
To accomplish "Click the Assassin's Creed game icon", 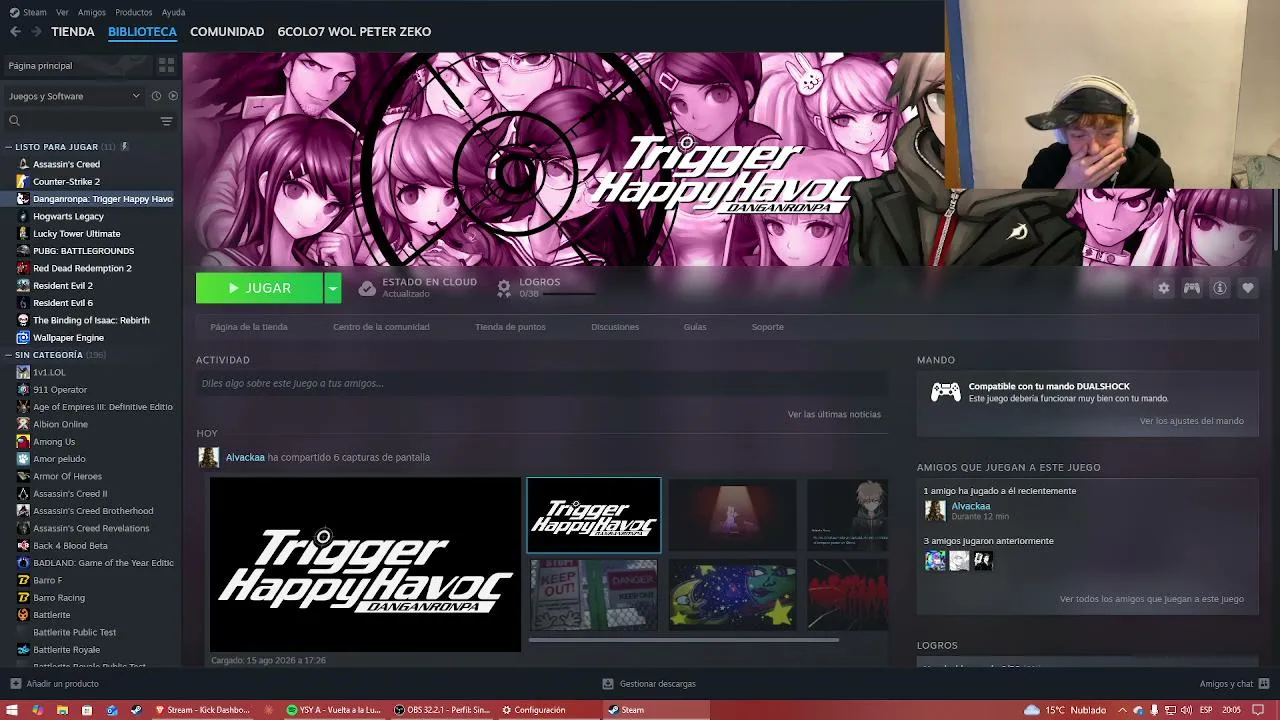I will tap(23, 164).
